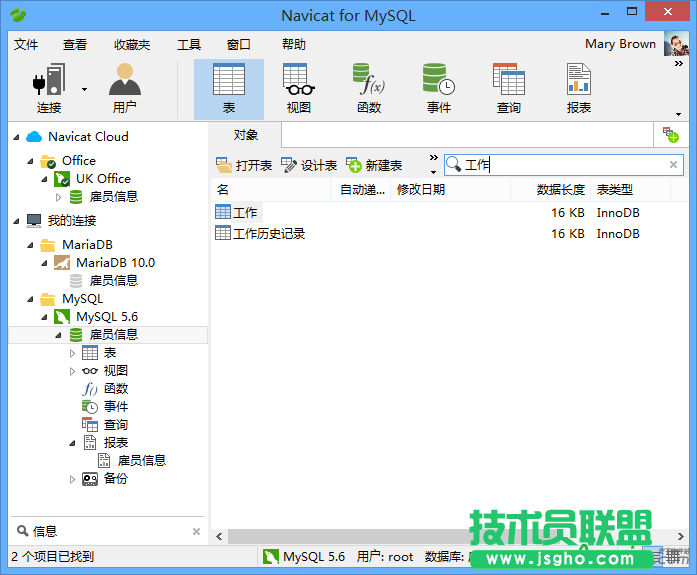The height and width of the screenshot is (575, 697).
Task: Click the 信息 panel search icon
Action: pos(22,531)
